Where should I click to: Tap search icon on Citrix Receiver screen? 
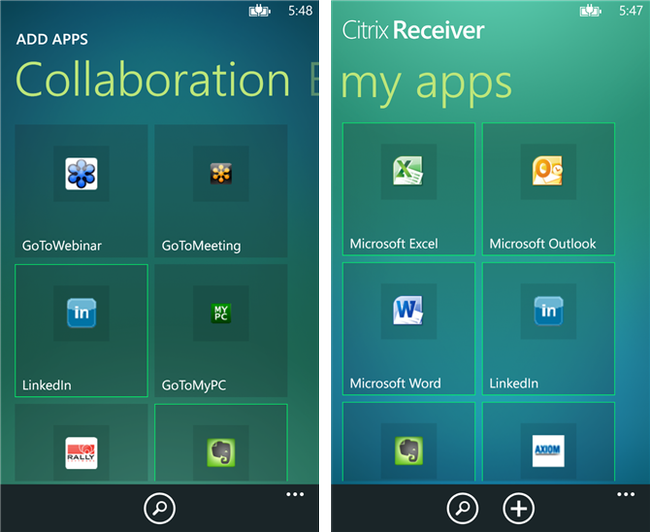click(x=463, y=508)
